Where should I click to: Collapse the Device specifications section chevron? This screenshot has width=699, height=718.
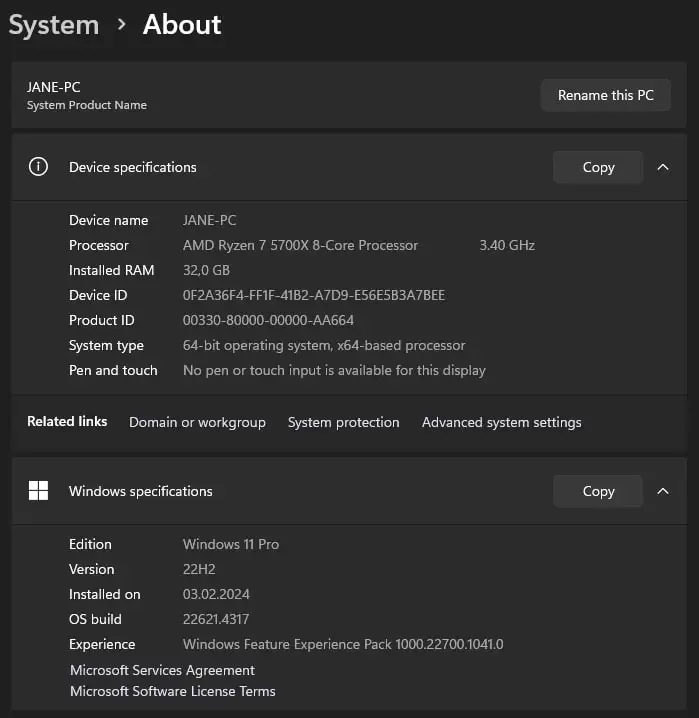(663, 167)
